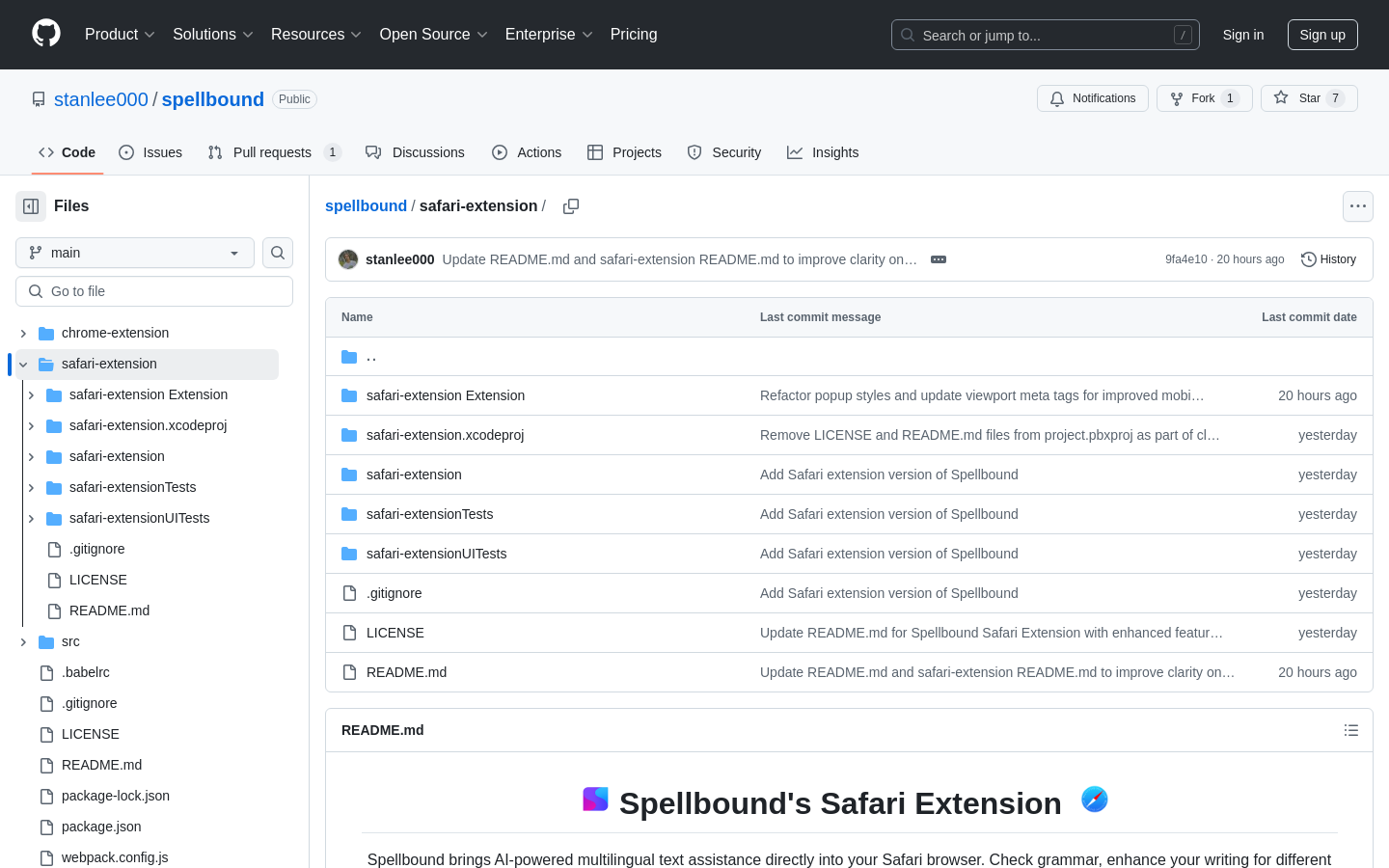Viewport: 1389px width, 868px height.
Task: Go to parent directory folder row
Action: pyautogui.click(x=849, y=357)
